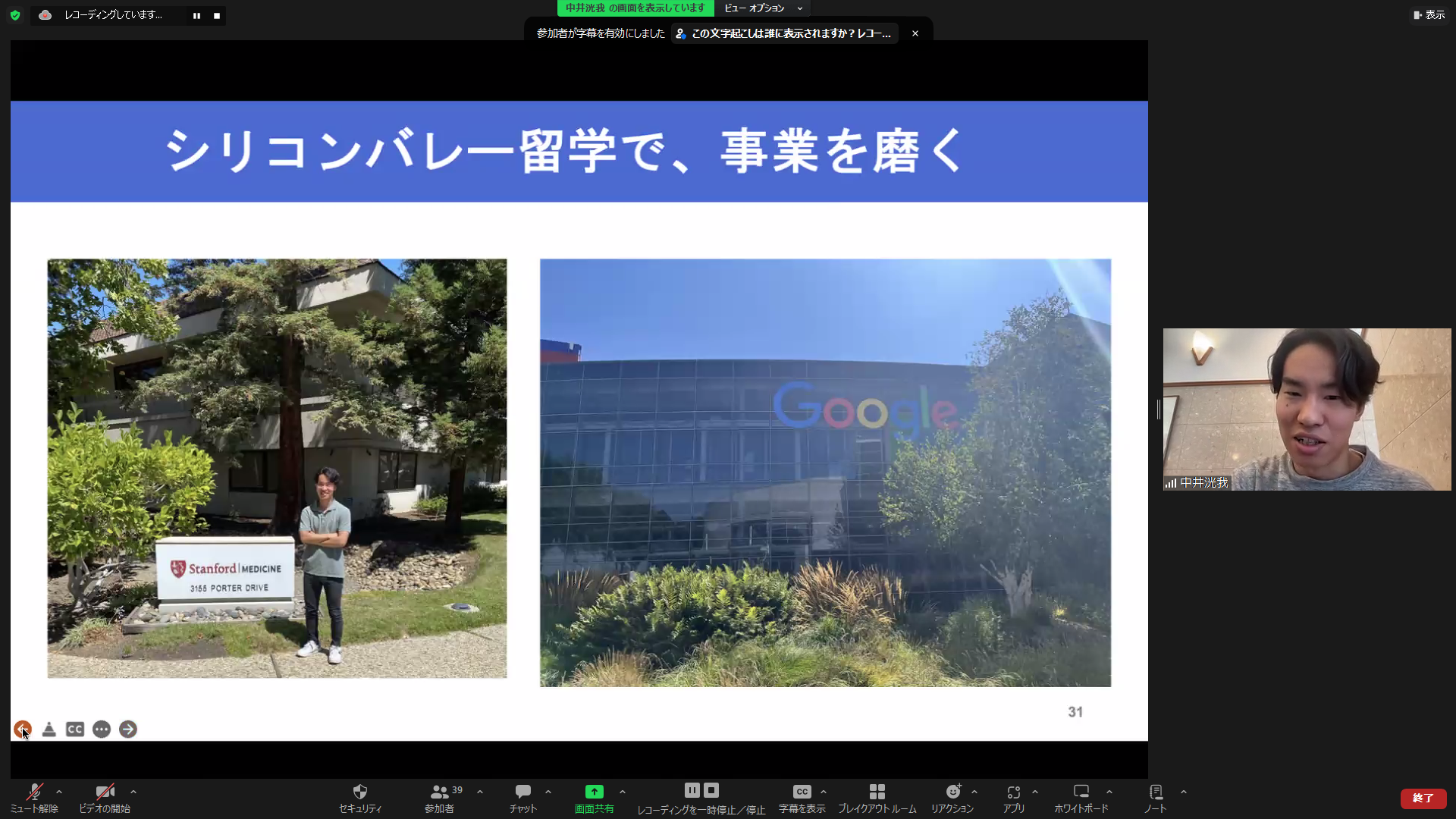The height and width of the screenshot is (819, 1456).
Task: Click slide title シリコンバレー留学で、事業を磨く
Action: pos(565,151)
